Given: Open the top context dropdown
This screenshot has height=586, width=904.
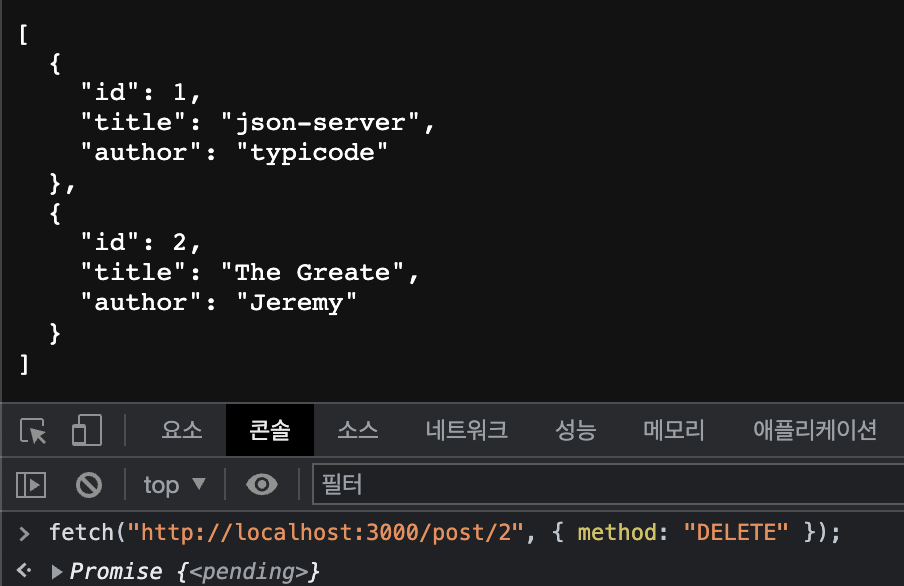Looking at the screenshot, I should (x=174, y=484).
